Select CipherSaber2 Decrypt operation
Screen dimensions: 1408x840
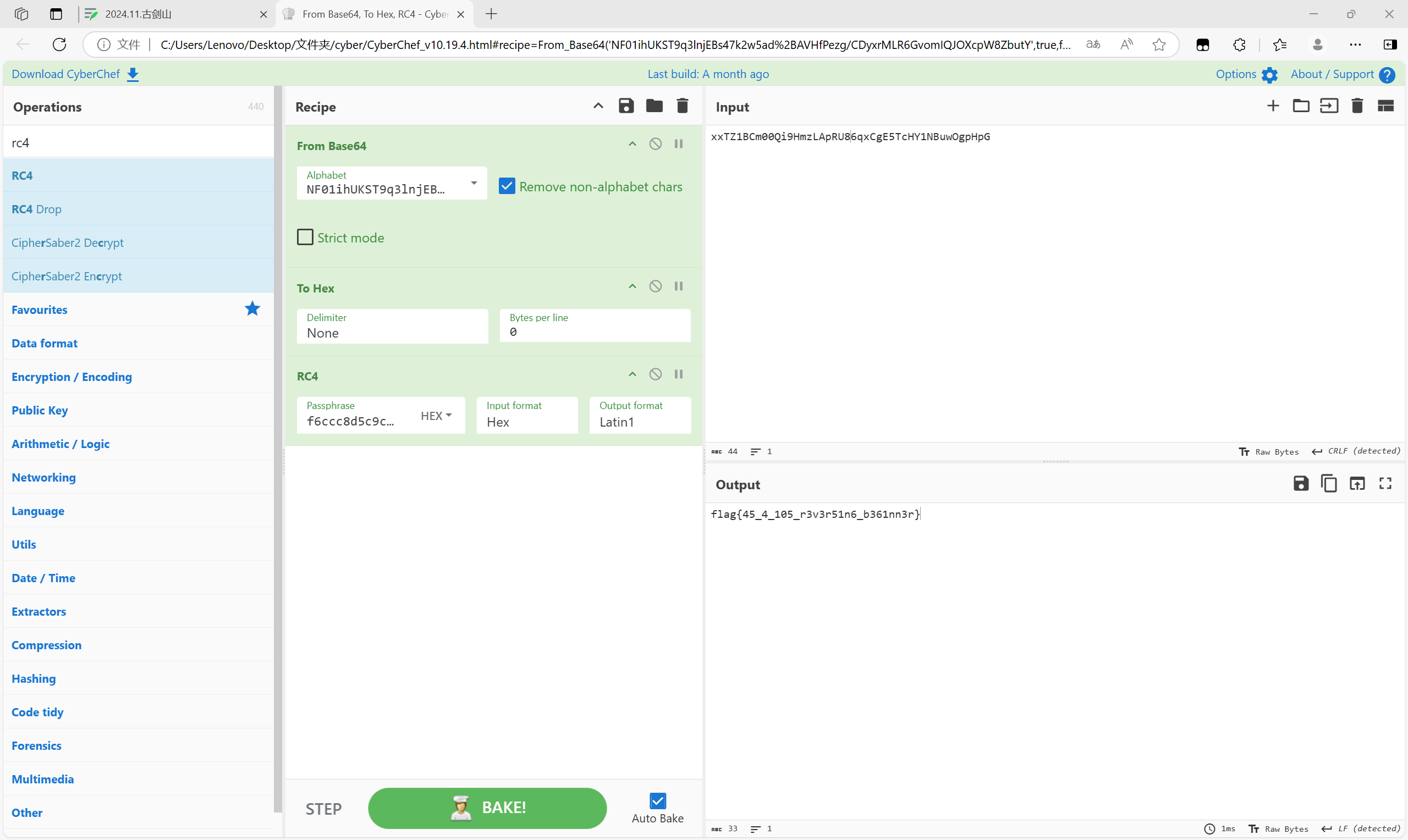point(138,242)
